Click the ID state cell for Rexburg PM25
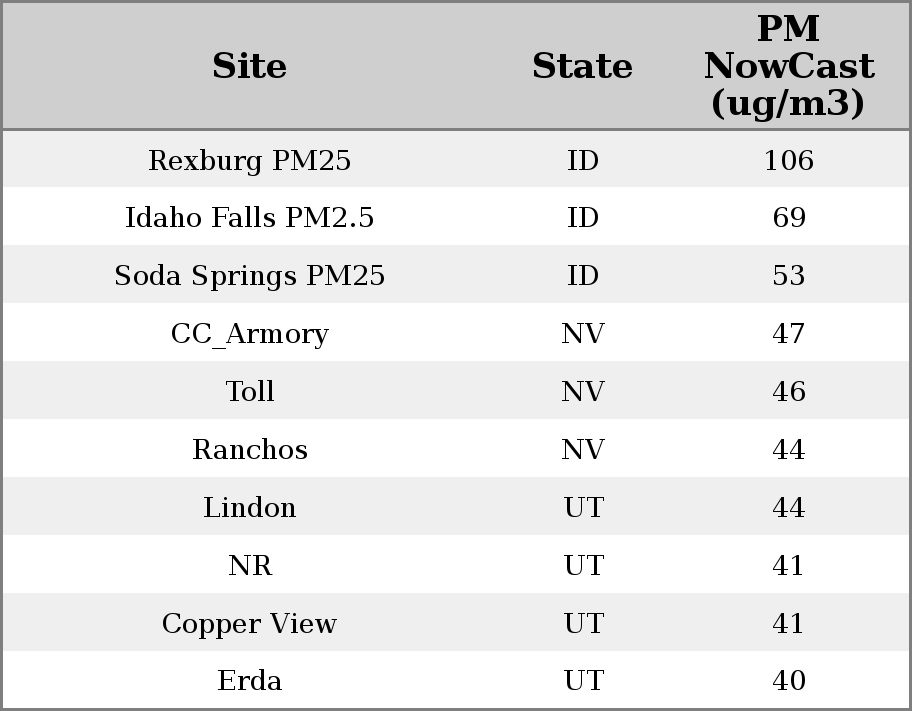Screen dimensions: 912x711 point(582,161)
